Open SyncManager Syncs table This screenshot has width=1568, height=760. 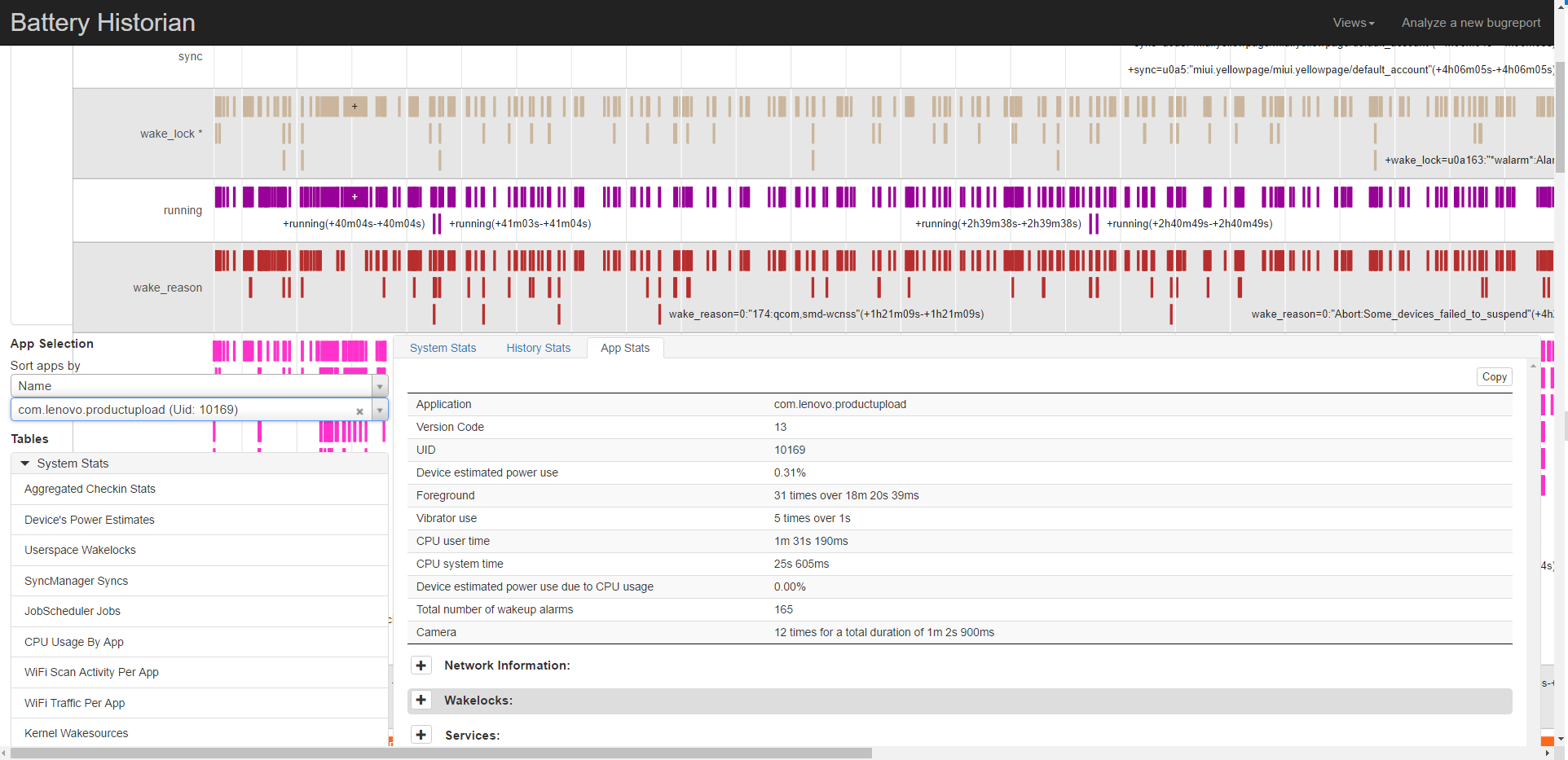(199, 581)
